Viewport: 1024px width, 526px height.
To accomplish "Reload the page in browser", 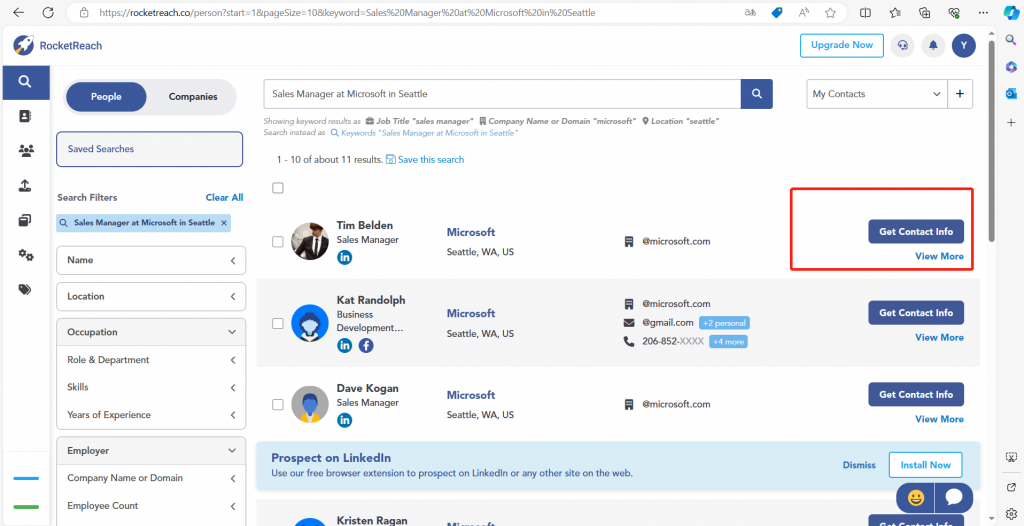I will (48, 12).
